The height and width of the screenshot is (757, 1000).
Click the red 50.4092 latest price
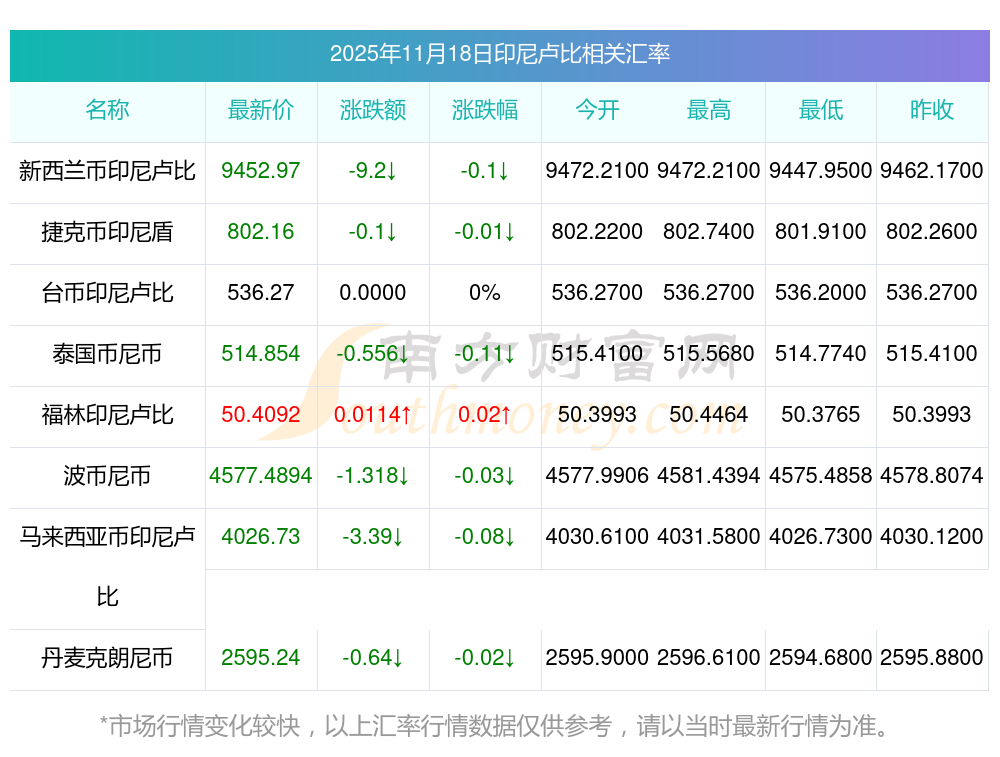pos(261,415)
